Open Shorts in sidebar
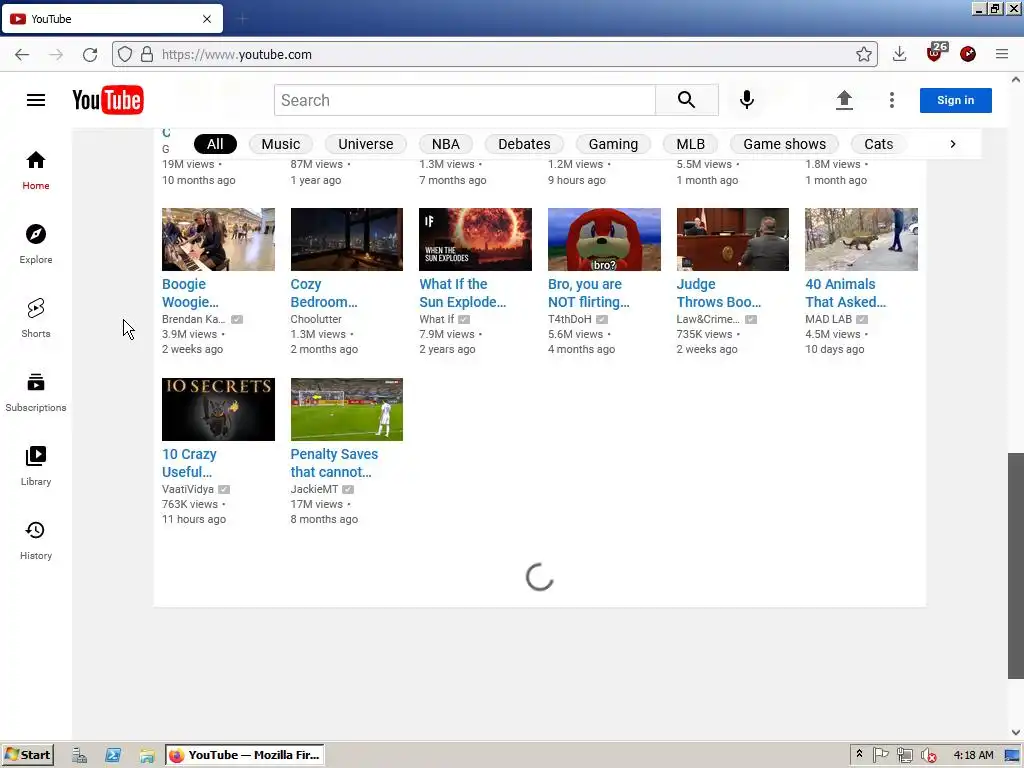1024x768 pixels. pos(36,318)
